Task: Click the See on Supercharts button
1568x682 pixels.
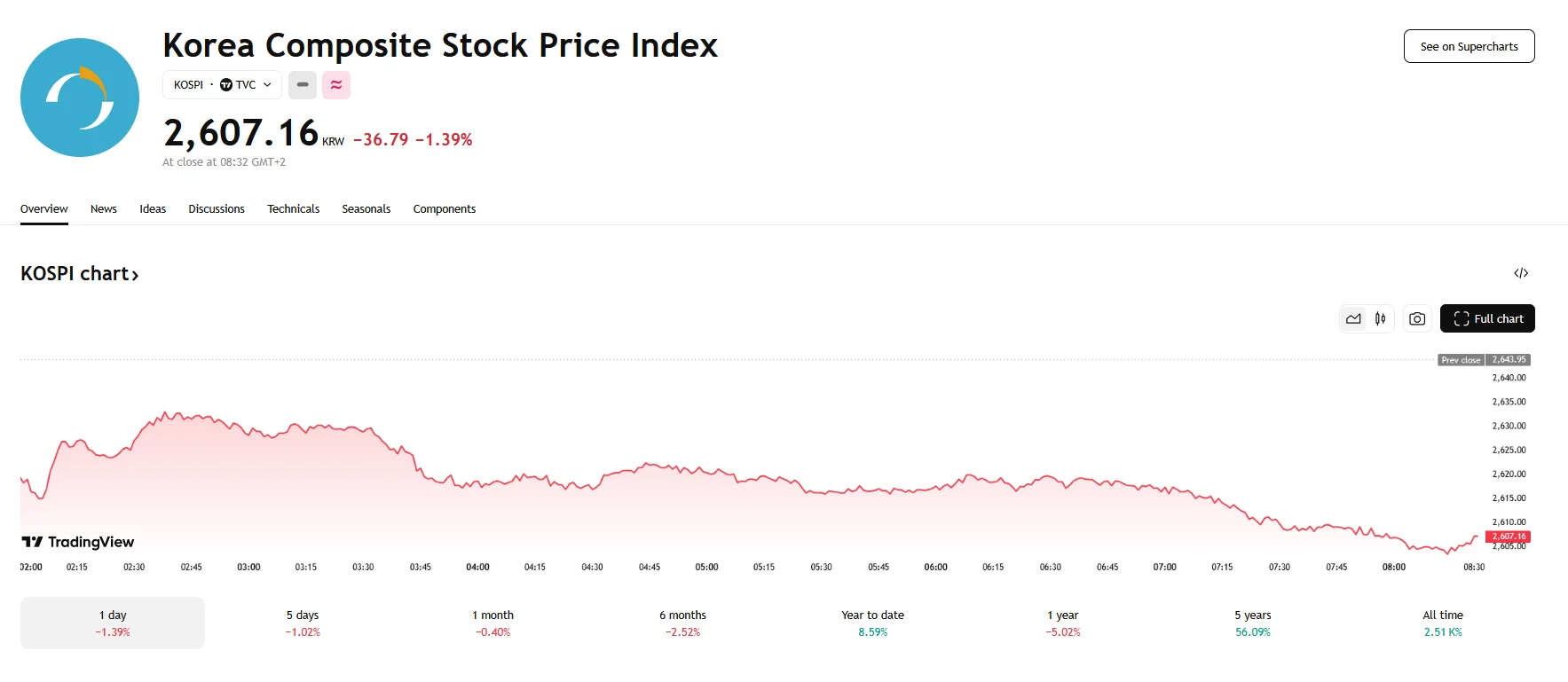Action: tap(1469, 46)
